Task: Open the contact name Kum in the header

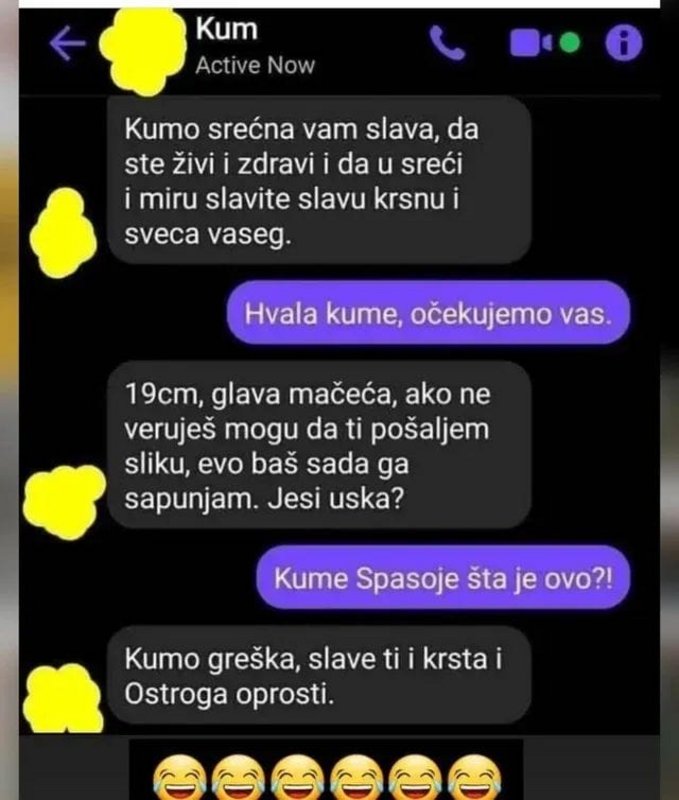Action: 227,29
